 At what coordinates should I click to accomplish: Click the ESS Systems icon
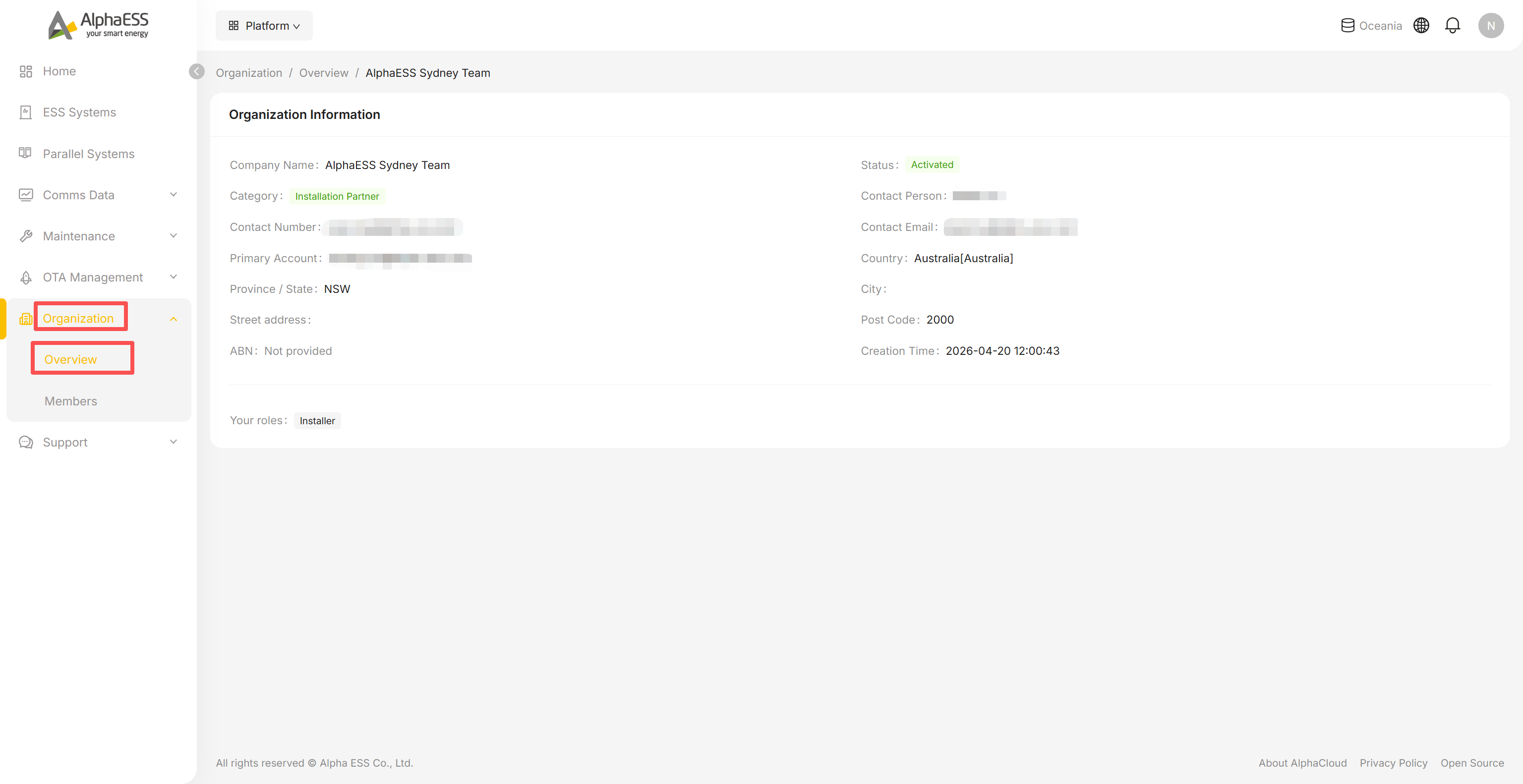pyautogui.click(x=25, y=112)
